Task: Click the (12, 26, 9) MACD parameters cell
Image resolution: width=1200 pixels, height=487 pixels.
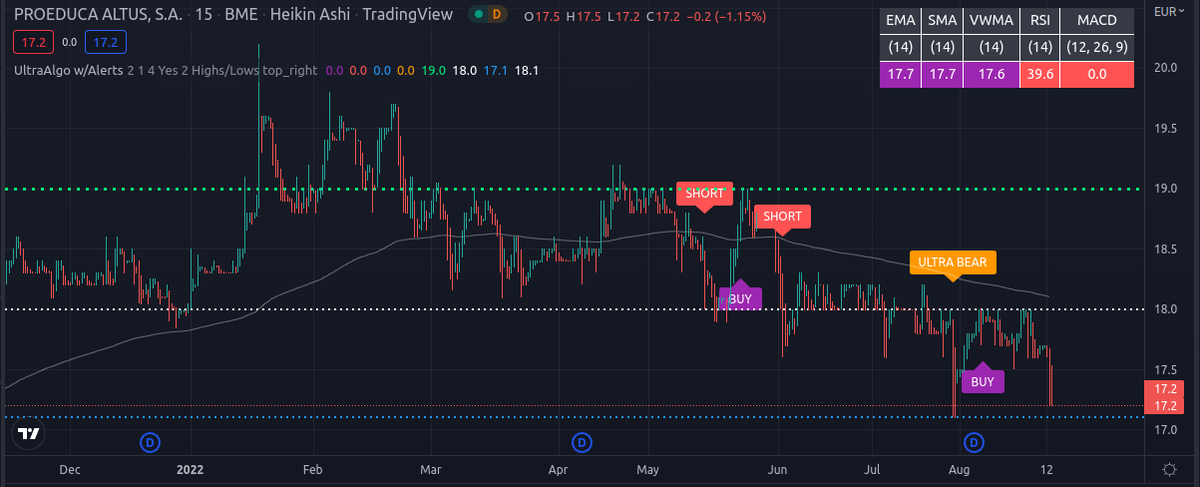Action: (x=1098, y=48)
